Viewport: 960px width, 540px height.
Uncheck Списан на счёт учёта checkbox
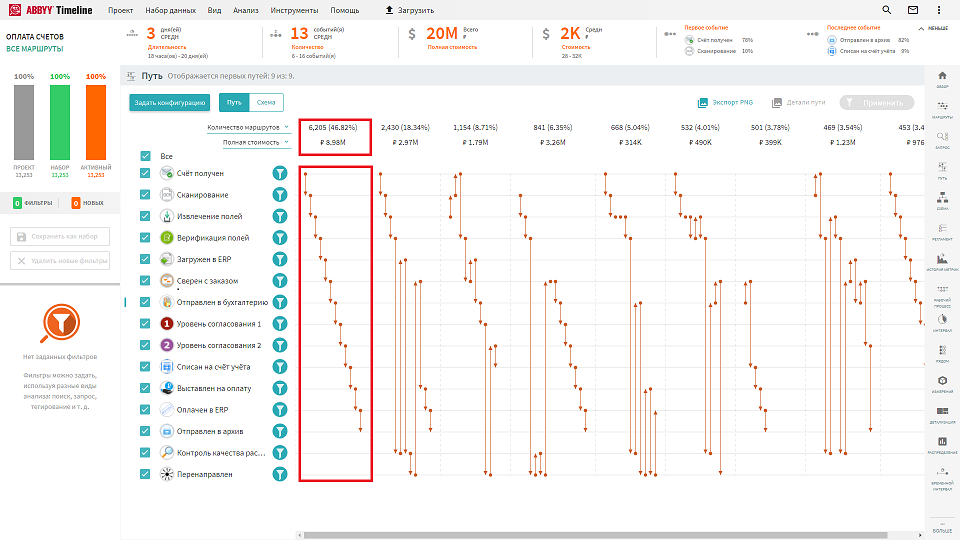click(145, 366)
